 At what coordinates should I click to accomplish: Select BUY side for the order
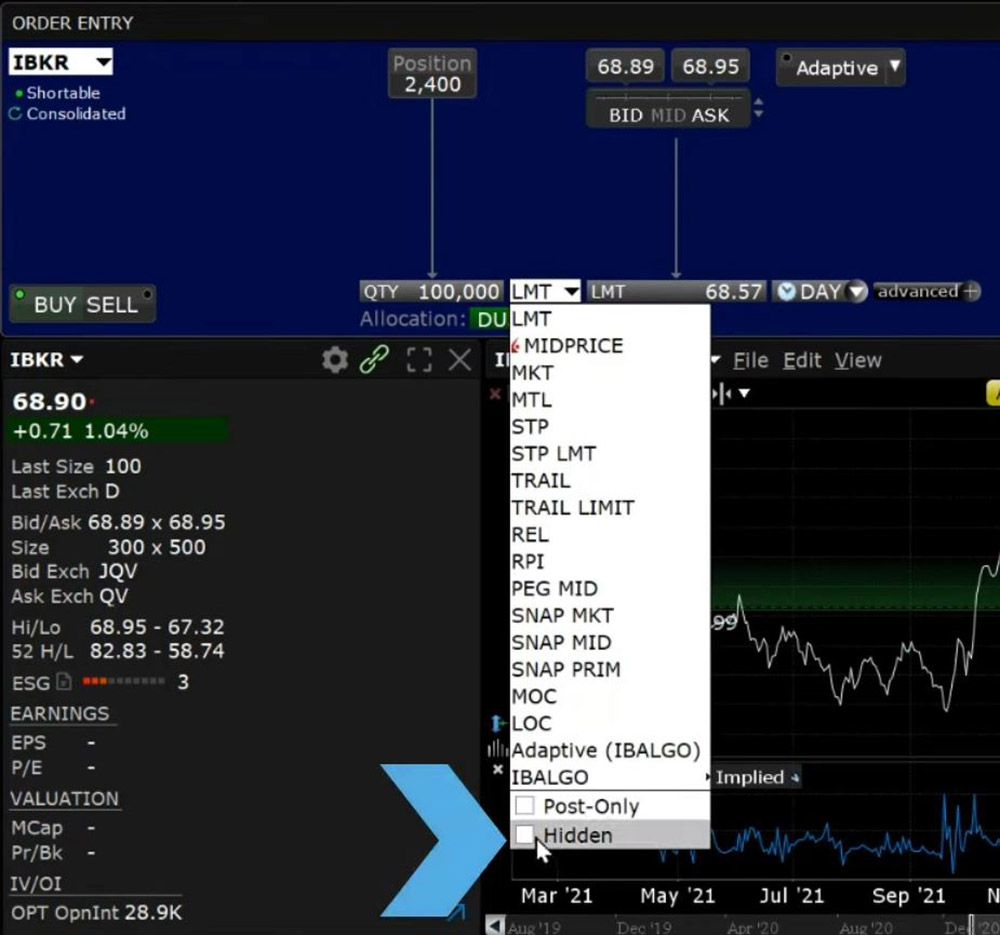(55, 304)
